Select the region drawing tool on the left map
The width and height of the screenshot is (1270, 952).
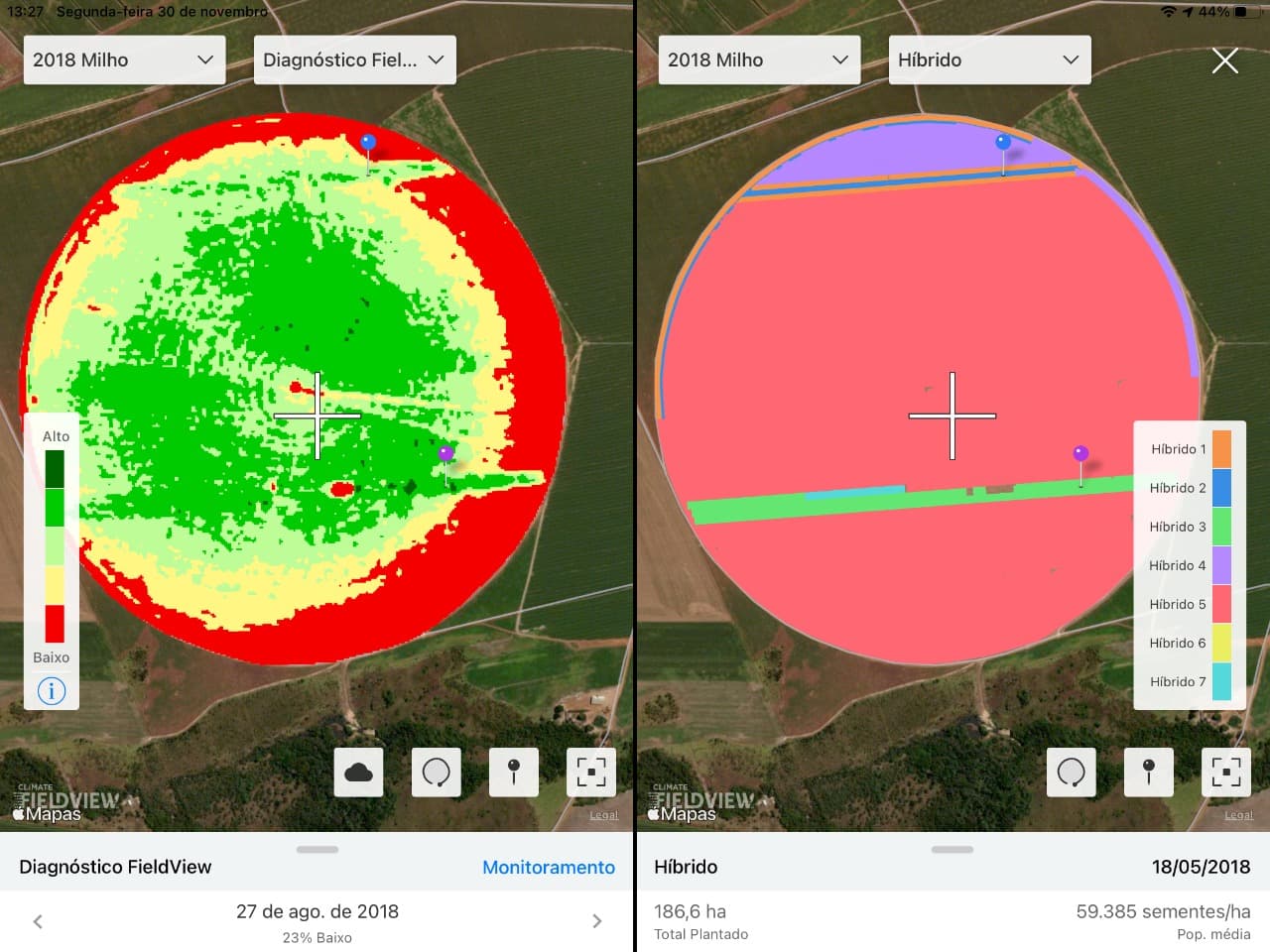click(436, 773)
